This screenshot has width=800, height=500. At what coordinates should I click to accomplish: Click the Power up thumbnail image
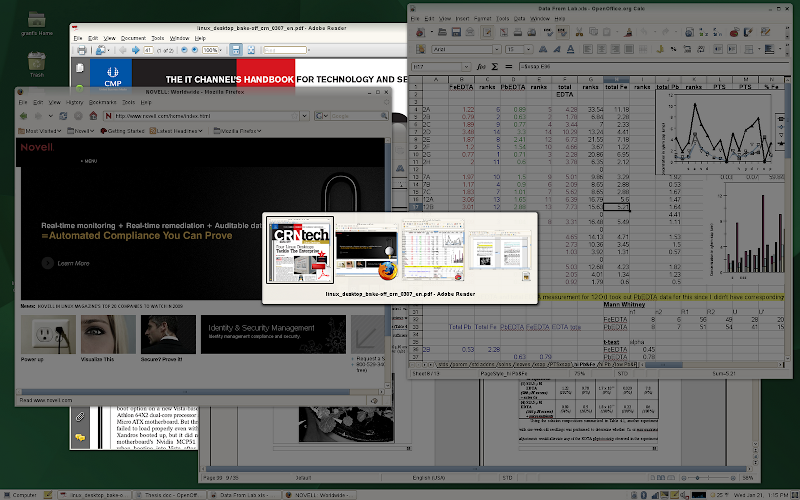tap(48, 334)
